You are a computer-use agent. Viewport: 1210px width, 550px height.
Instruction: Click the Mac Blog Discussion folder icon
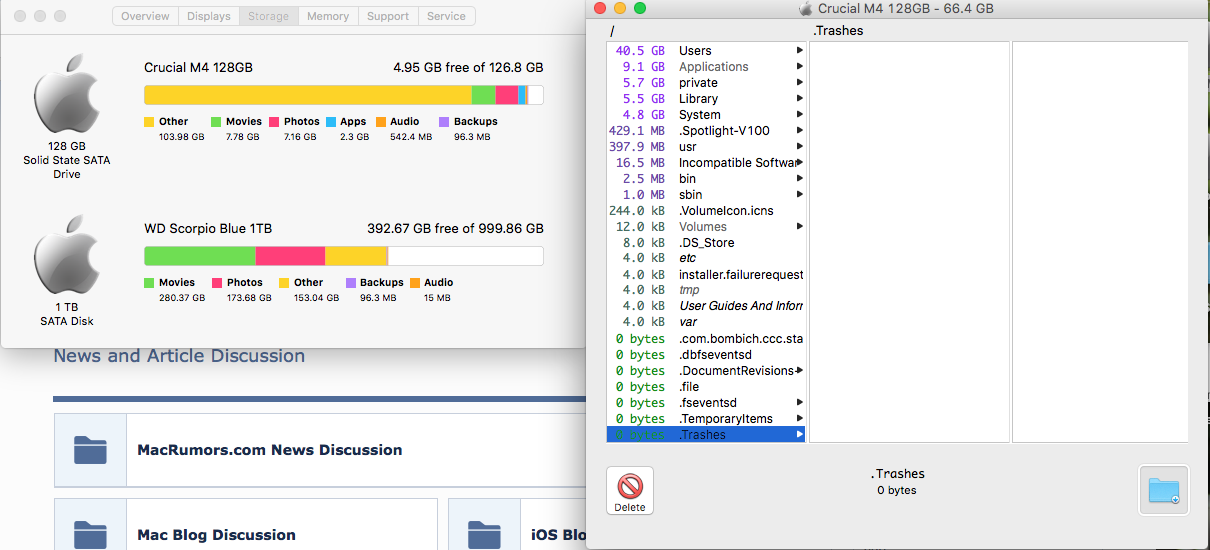90,534
